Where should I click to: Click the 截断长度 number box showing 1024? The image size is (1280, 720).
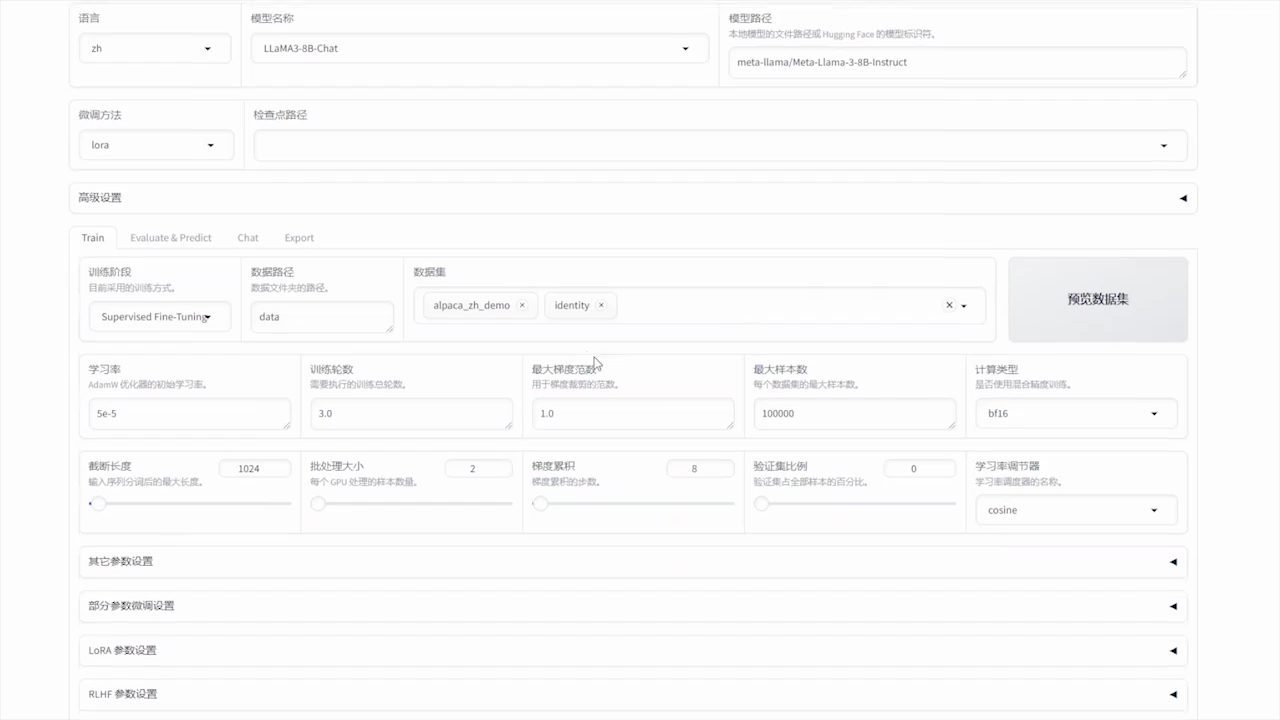[x=255, y=468]
